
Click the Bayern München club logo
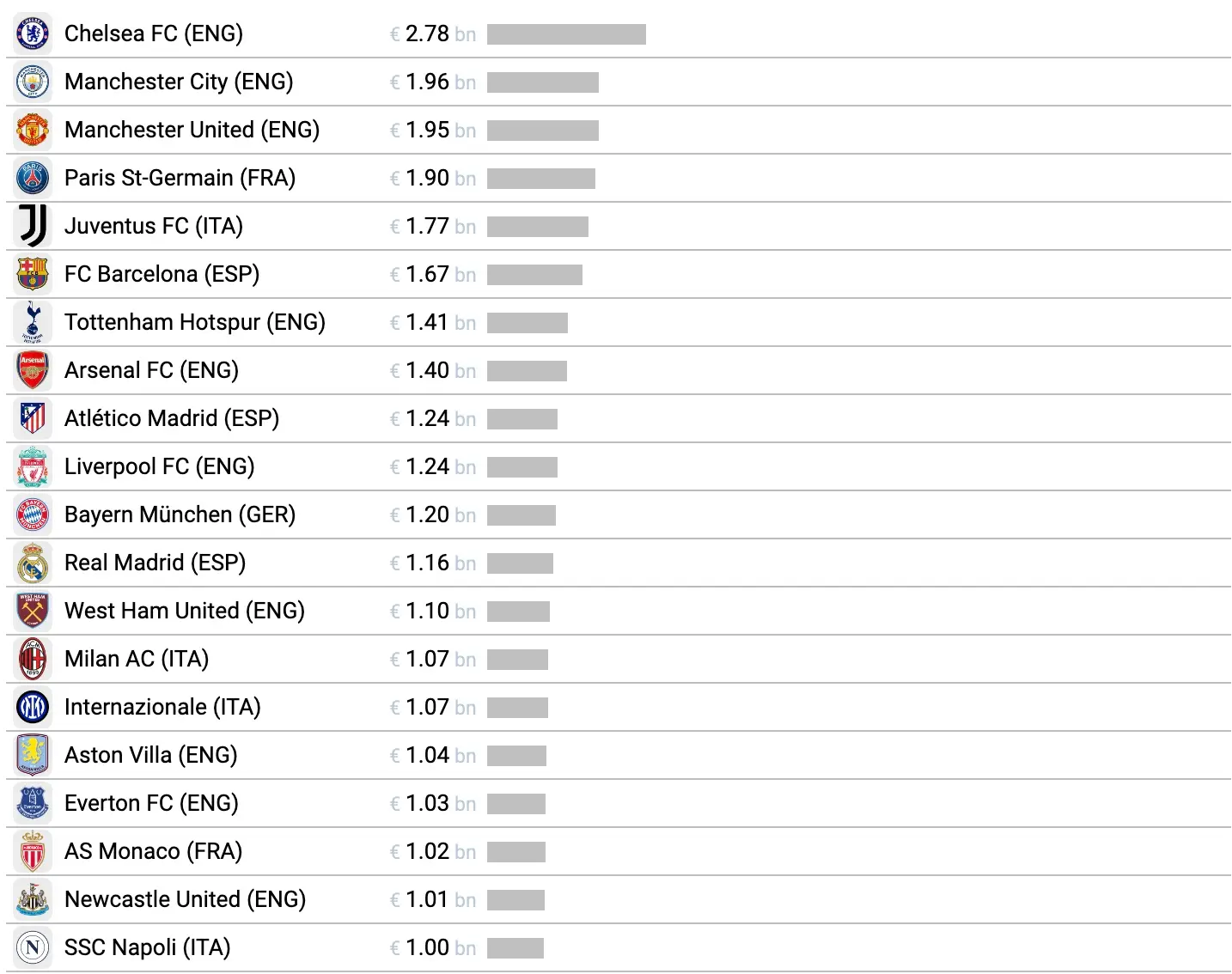click(33, 514)
